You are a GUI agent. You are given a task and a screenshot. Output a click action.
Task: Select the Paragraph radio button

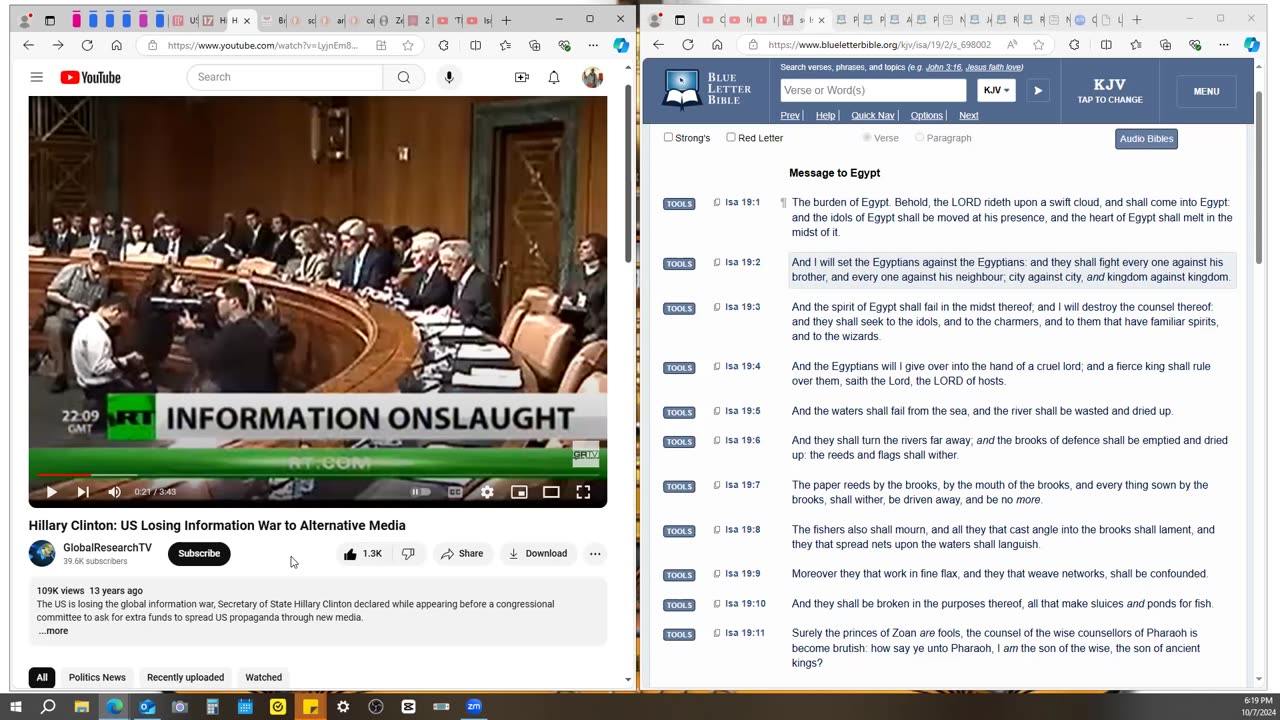coord(919,138)
